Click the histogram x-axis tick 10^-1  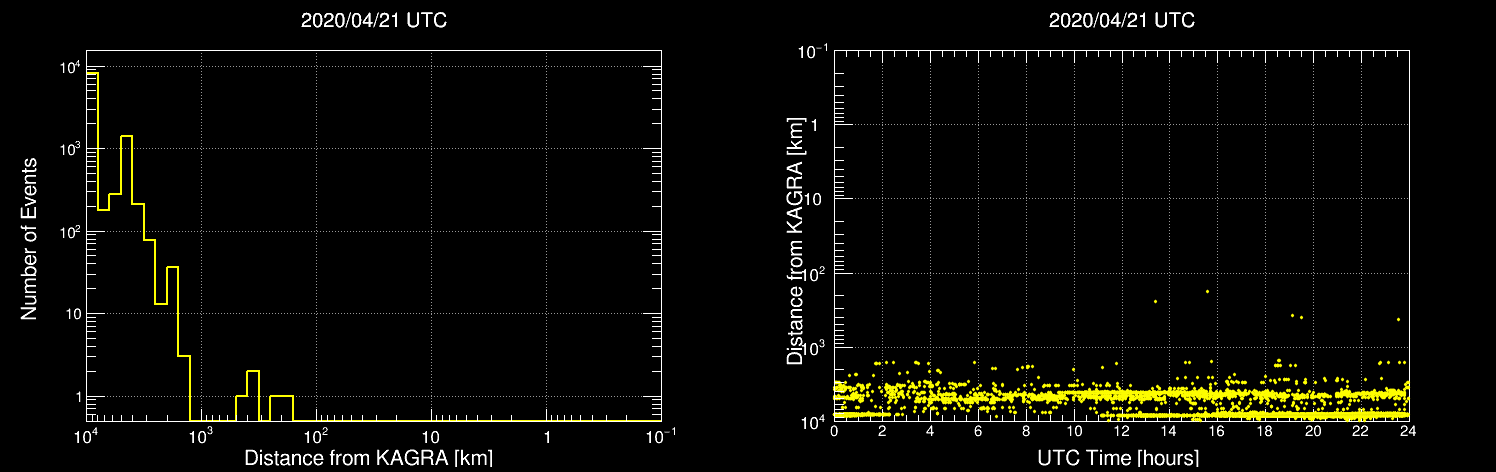(662, 436)
